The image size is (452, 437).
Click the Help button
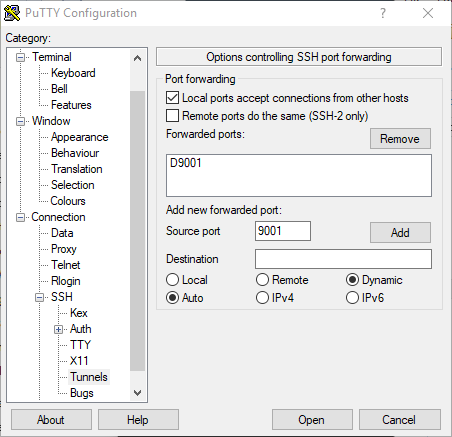tap(138, 420)
